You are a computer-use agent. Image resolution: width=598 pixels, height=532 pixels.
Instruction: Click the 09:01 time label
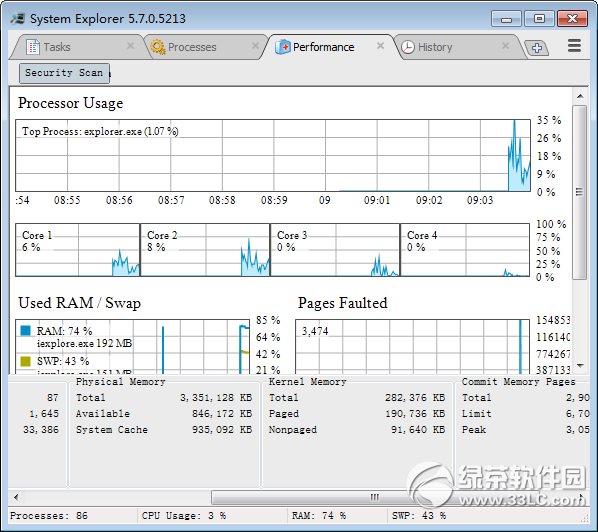coord(377,200)
